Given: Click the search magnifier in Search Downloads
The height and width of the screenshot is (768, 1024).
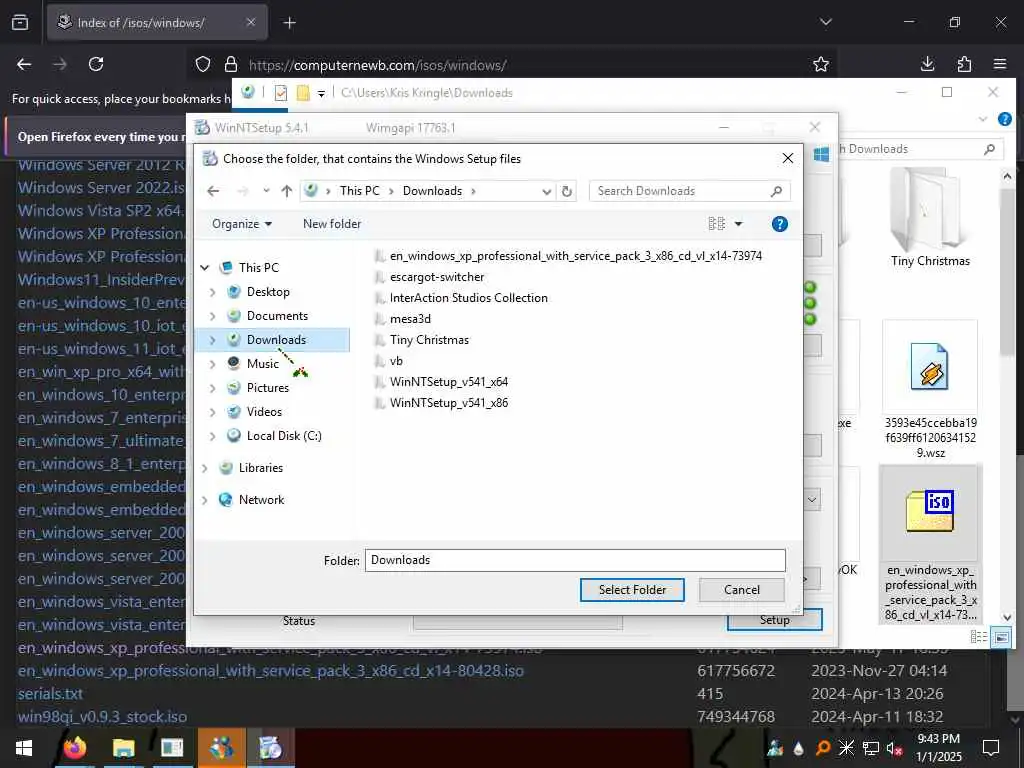Looking at the screenshot, I should pos(776,191).
